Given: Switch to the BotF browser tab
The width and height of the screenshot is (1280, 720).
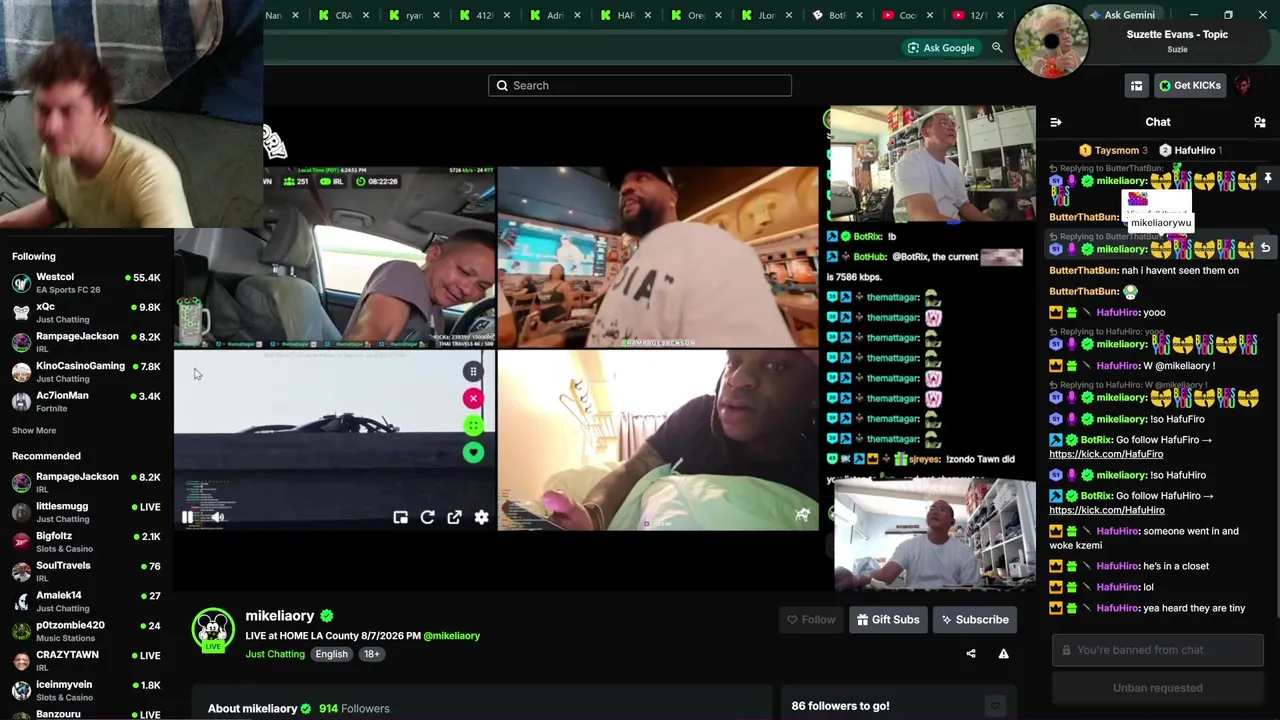Looking at the screenshot, I should (x=837, y=15).
